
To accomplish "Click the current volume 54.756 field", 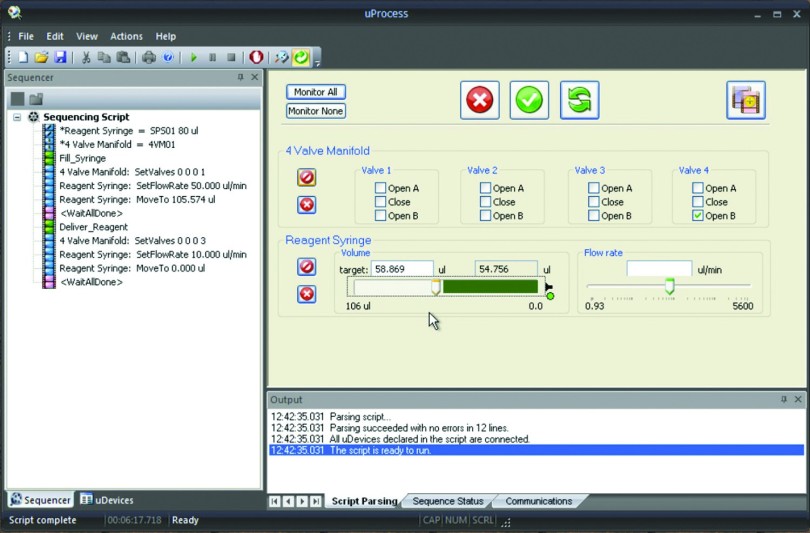I will pos(506,269).
